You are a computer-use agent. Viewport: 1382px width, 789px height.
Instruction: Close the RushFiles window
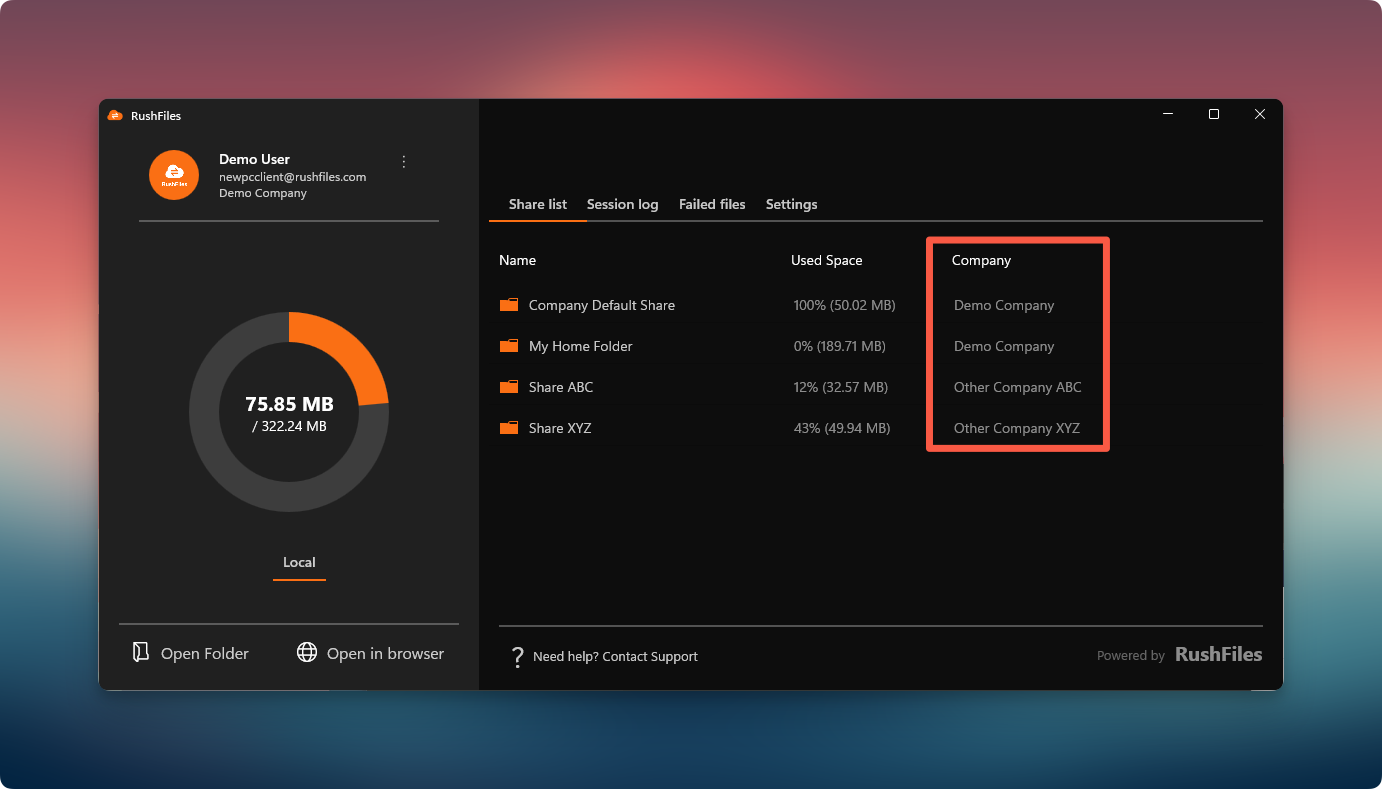coord(1260,114)
